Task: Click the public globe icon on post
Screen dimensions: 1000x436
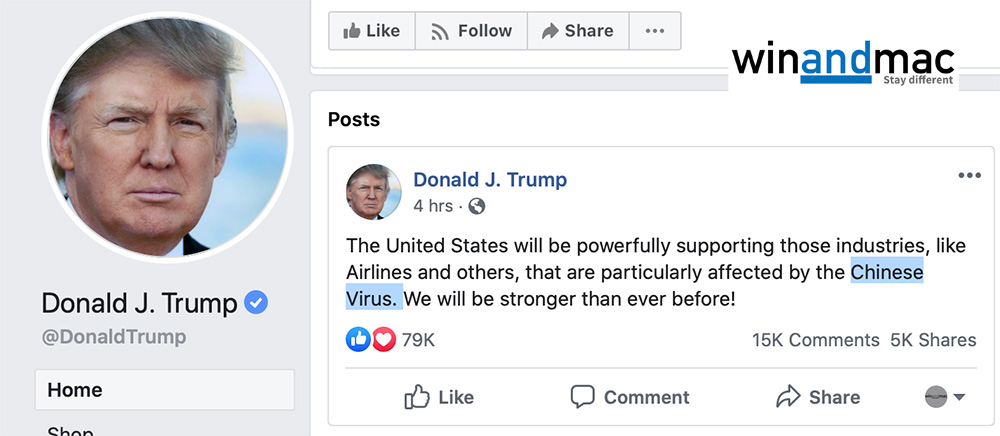Action: click(x=477, y=207)
